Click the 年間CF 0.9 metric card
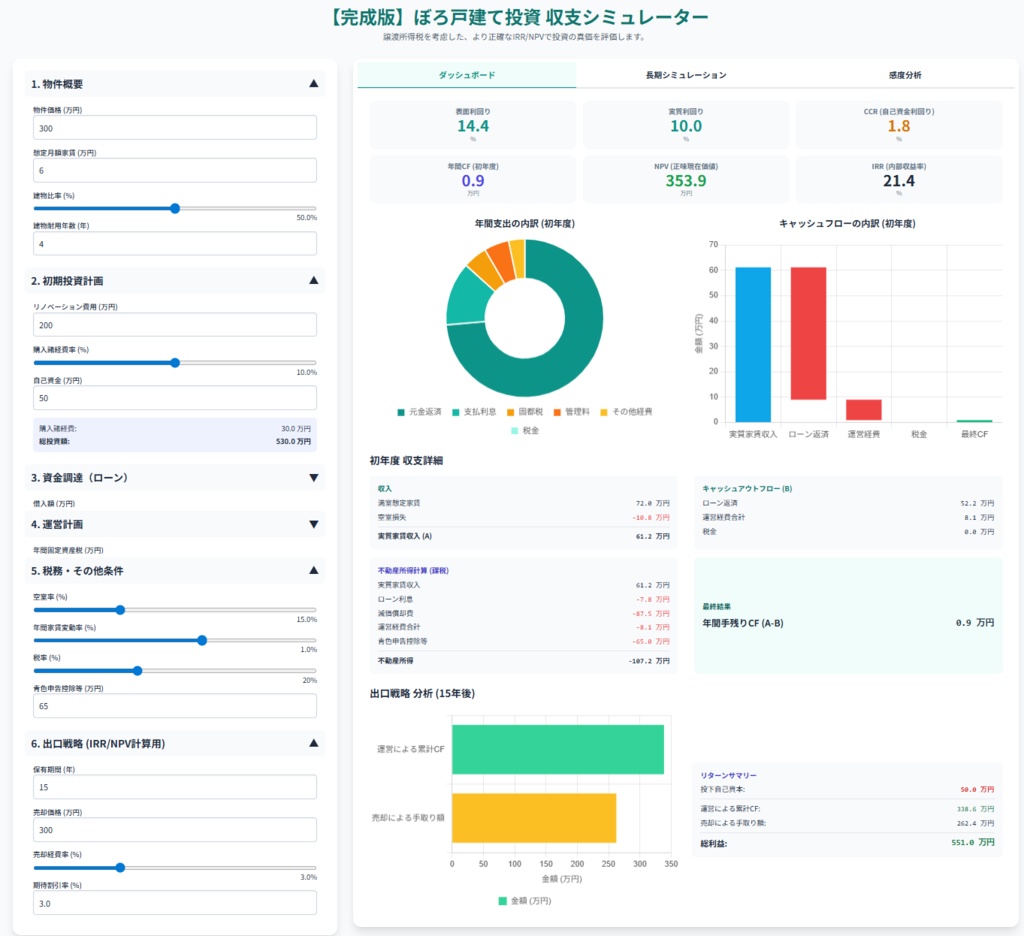1024x936 pixels. pyautogui.click(x=473, y=180)
